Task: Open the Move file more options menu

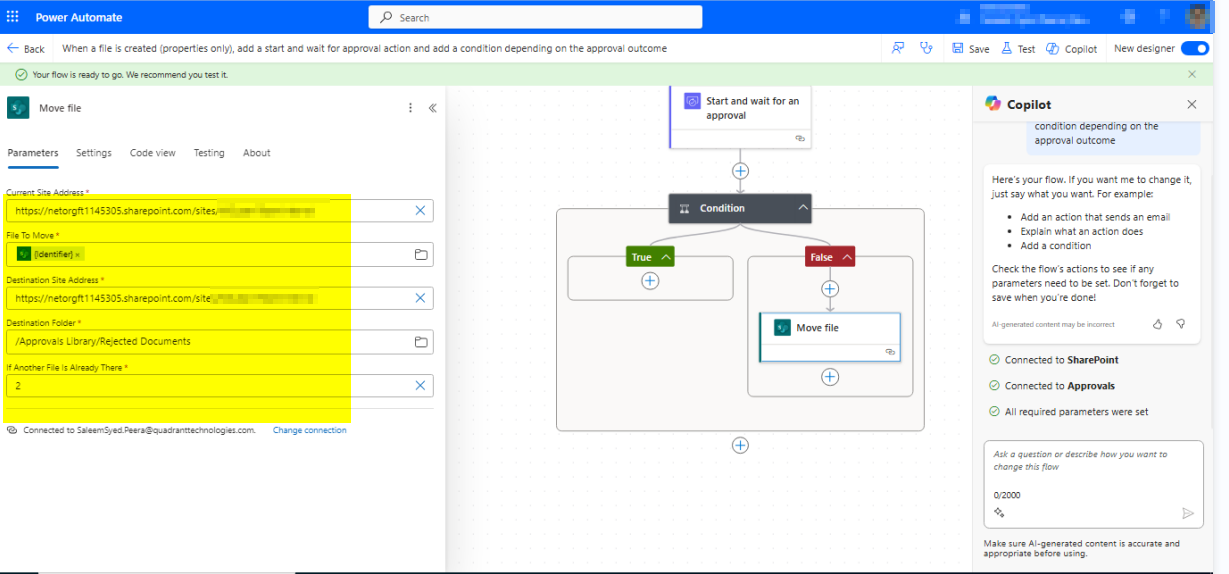Action: point(410,108)
